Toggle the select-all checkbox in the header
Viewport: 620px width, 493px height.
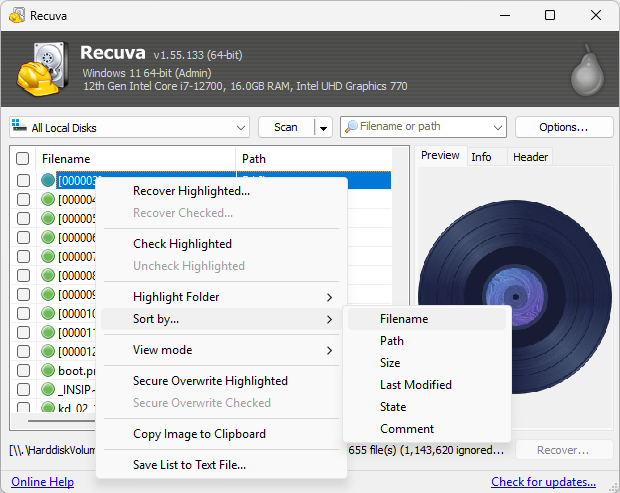click(23, 159)
